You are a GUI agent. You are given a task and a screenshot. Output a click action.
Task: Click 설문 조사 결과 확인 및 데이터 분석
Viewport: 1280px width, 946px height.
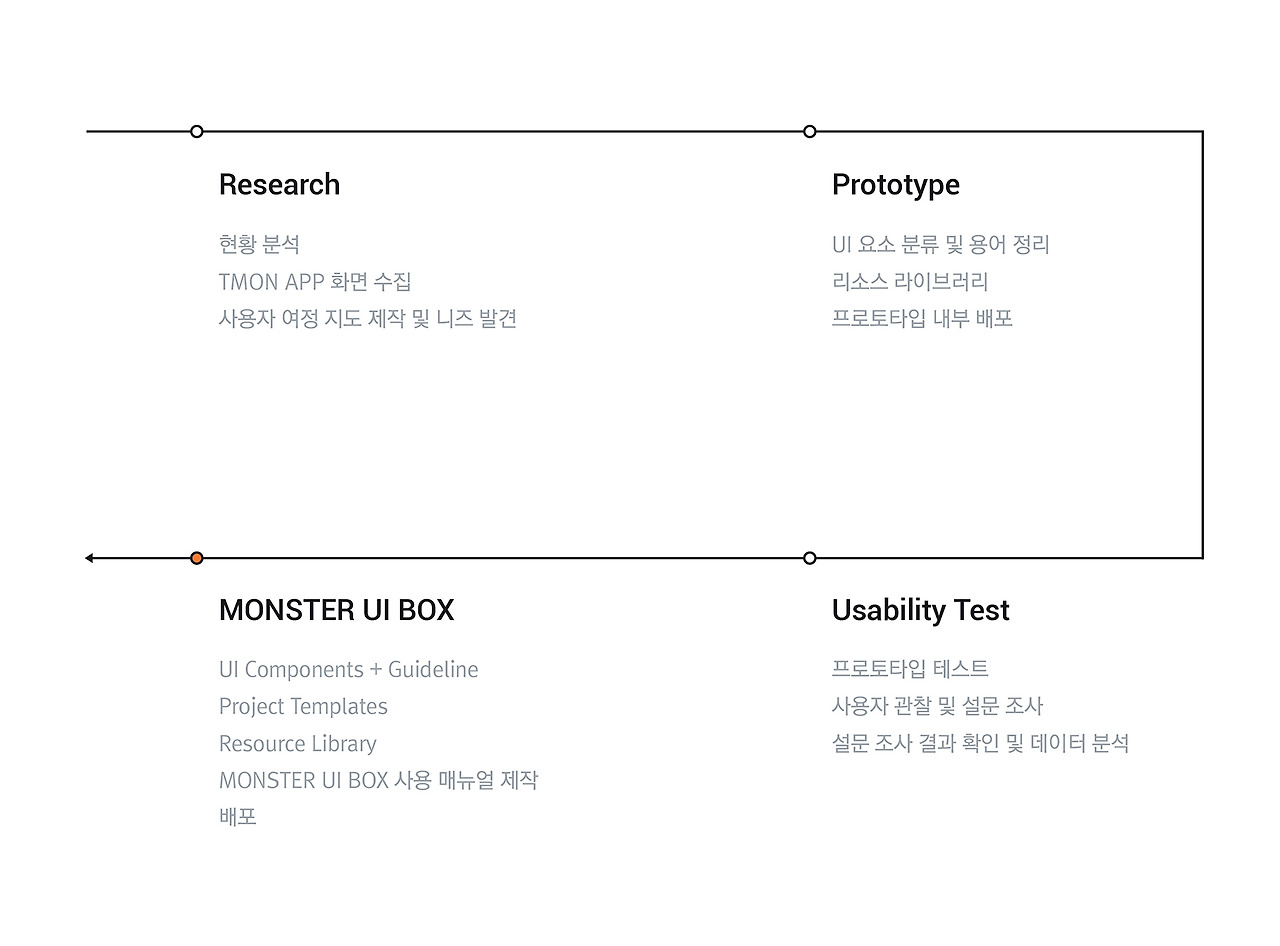pos(980,744)
